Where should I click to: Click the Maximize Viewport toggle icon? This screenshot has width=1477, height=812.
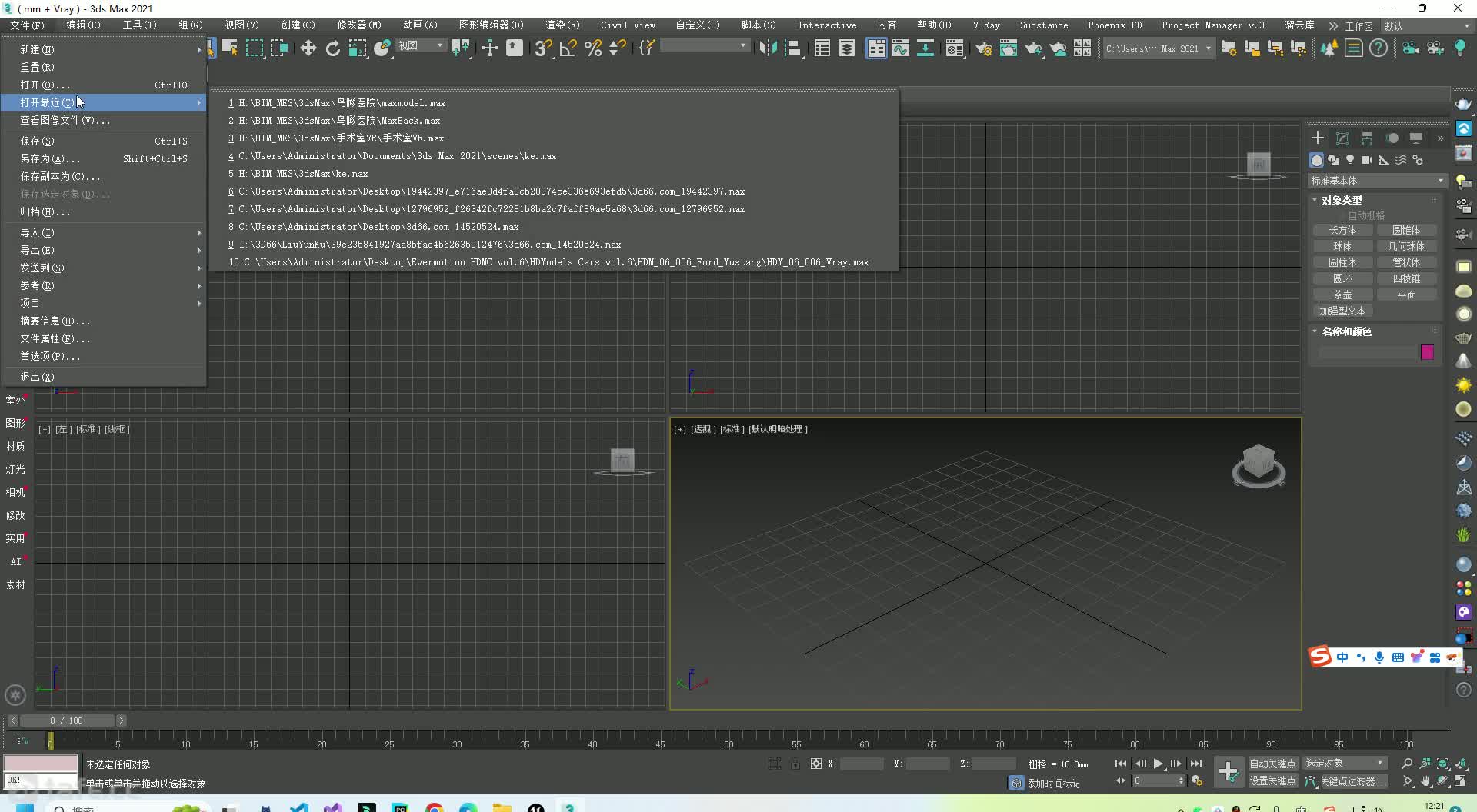(x=1461, y=780)
